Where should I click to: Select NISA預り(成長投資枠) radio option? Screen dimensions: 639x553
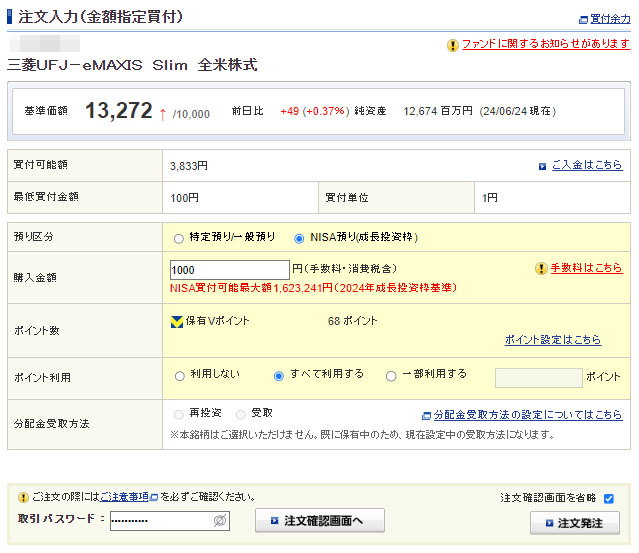299,238
